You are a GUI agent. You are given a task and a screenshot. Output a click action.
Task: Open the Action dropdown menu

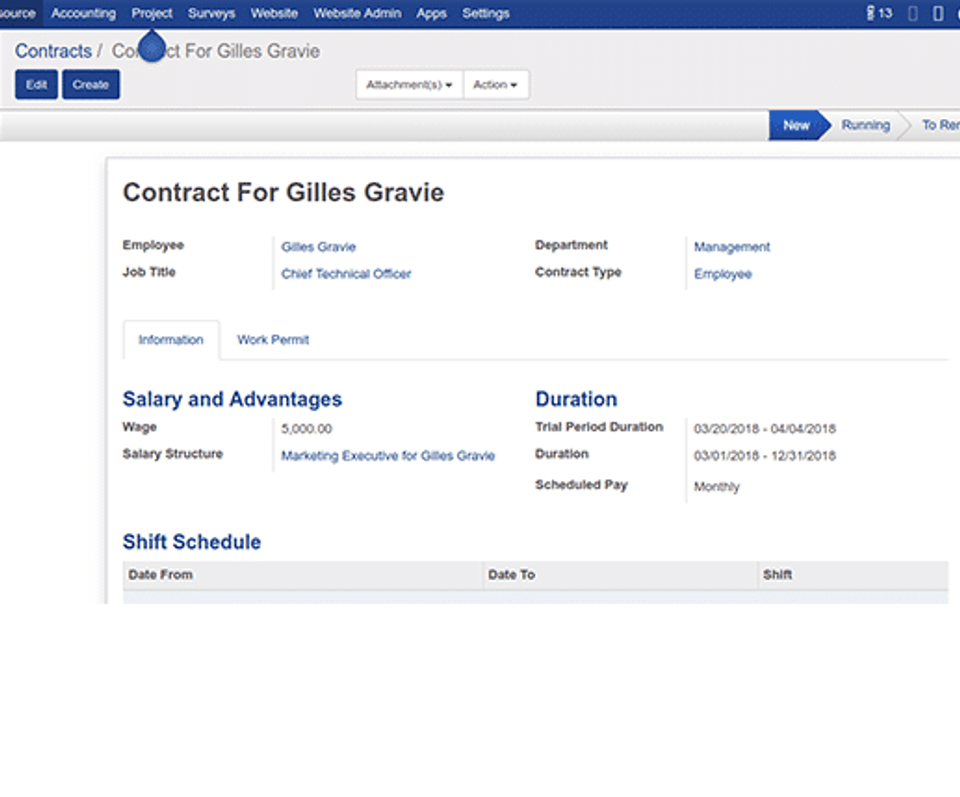click(496, 85)
